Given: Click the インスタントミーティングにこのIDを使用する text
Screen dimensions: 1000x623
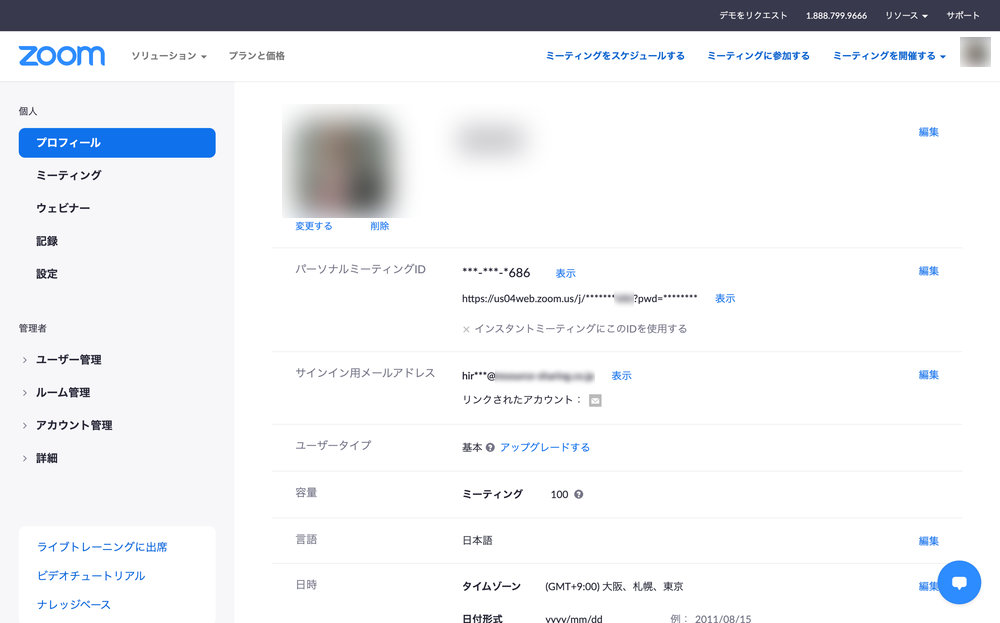Looking at the screenshot, I should coord(580,329).
